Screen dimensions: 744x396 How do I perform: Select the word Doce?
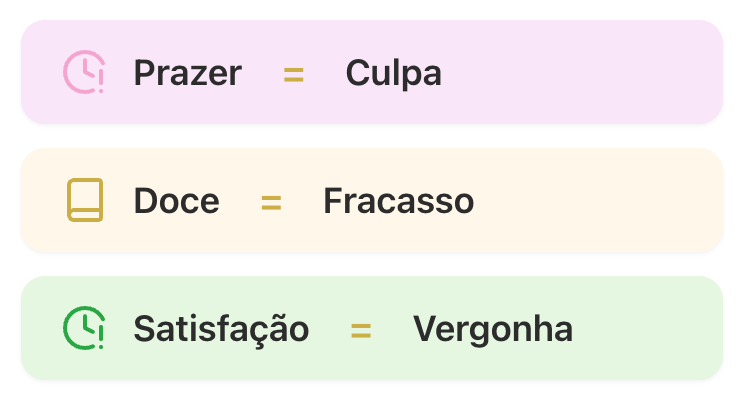pyautogui.click(x=177, y=201)
